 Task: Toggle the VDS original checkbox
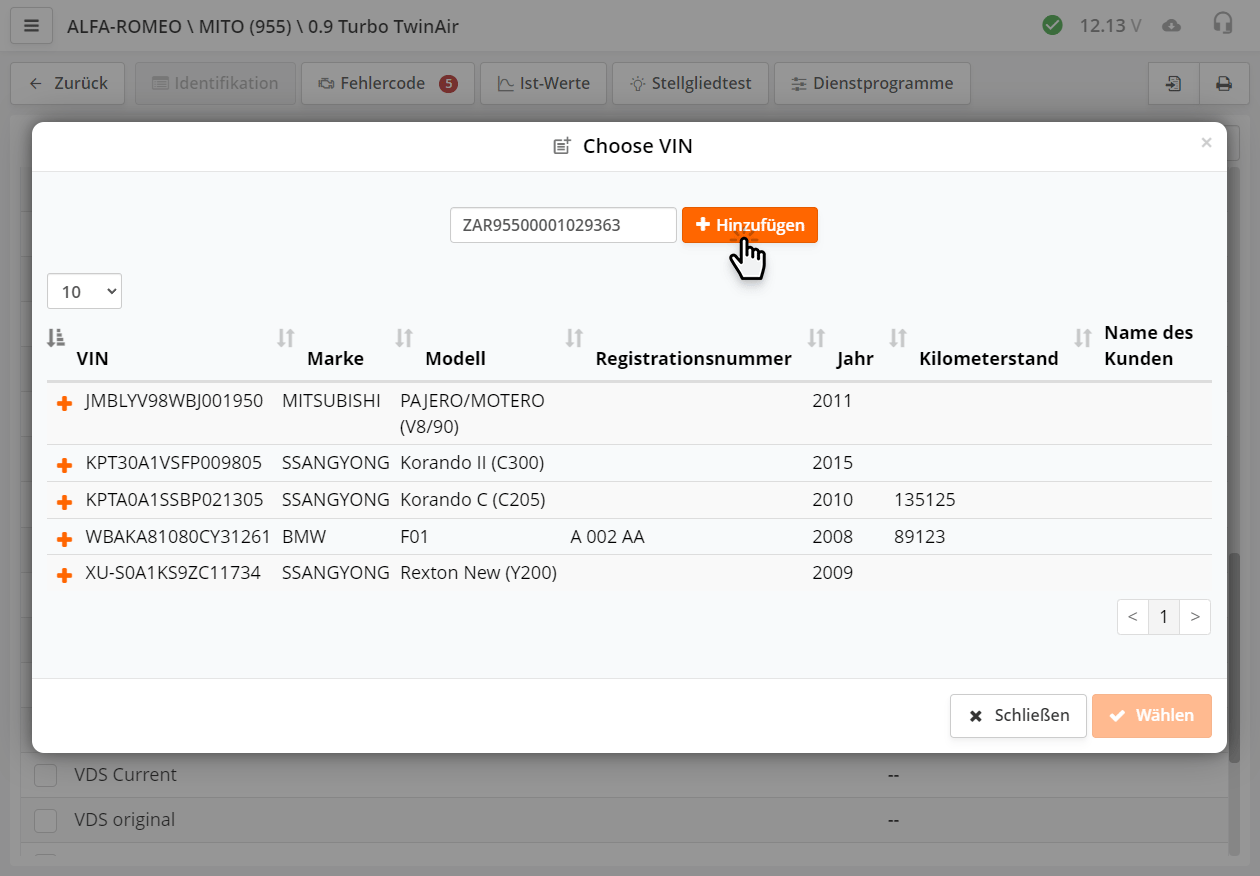(46, 821)
